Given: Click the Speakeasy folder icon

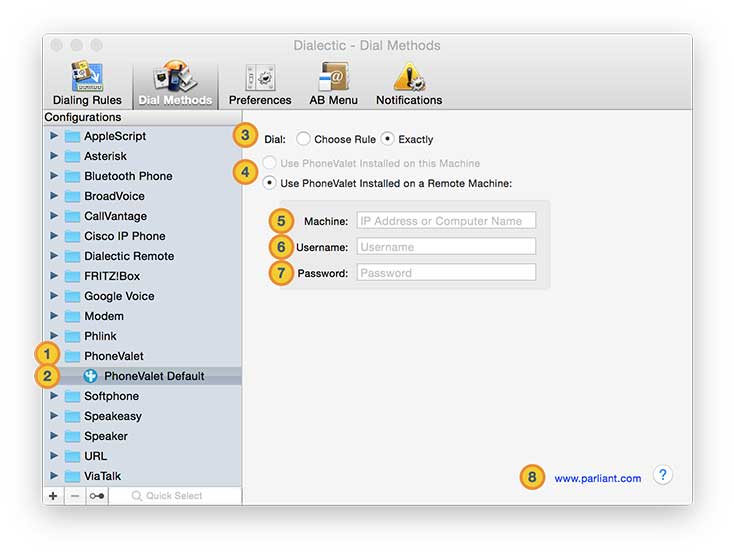Looking at the screenshot, I should tap(72, 416).
